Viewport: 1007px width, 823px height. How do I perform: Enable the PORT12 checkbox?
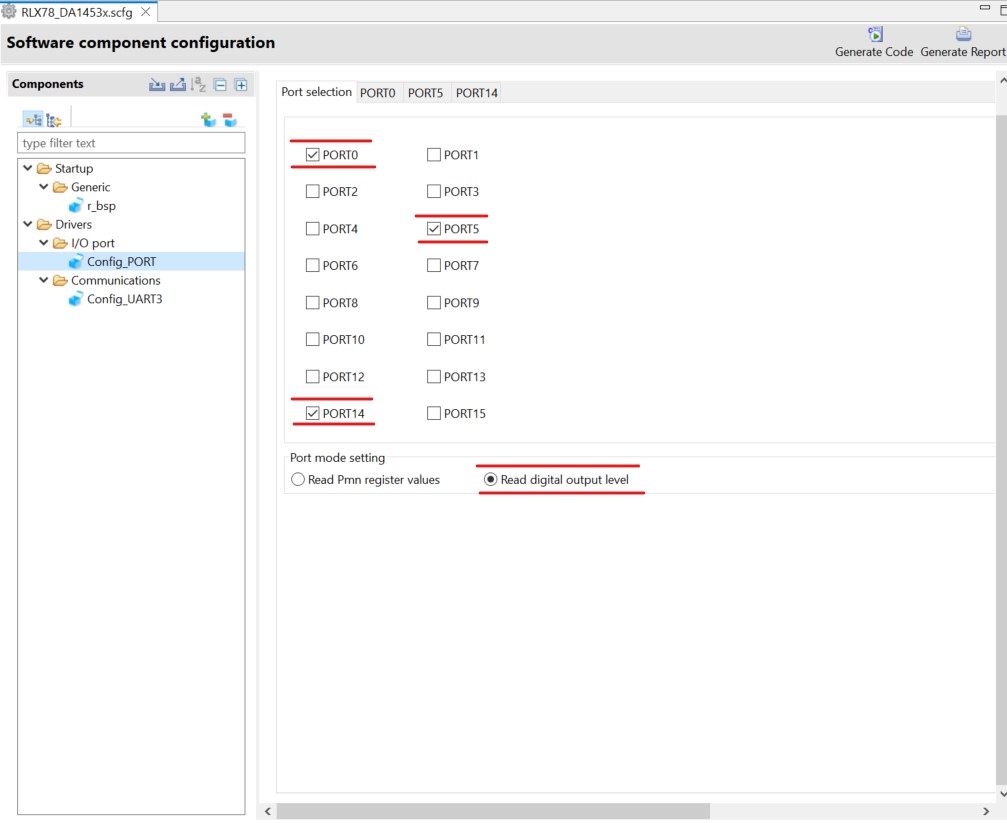click(313, 376)
